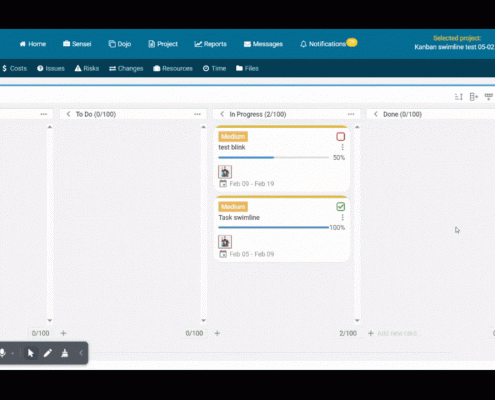Go to the Resources section
Viewport: 495px width, 400px height.
(173, 68)
